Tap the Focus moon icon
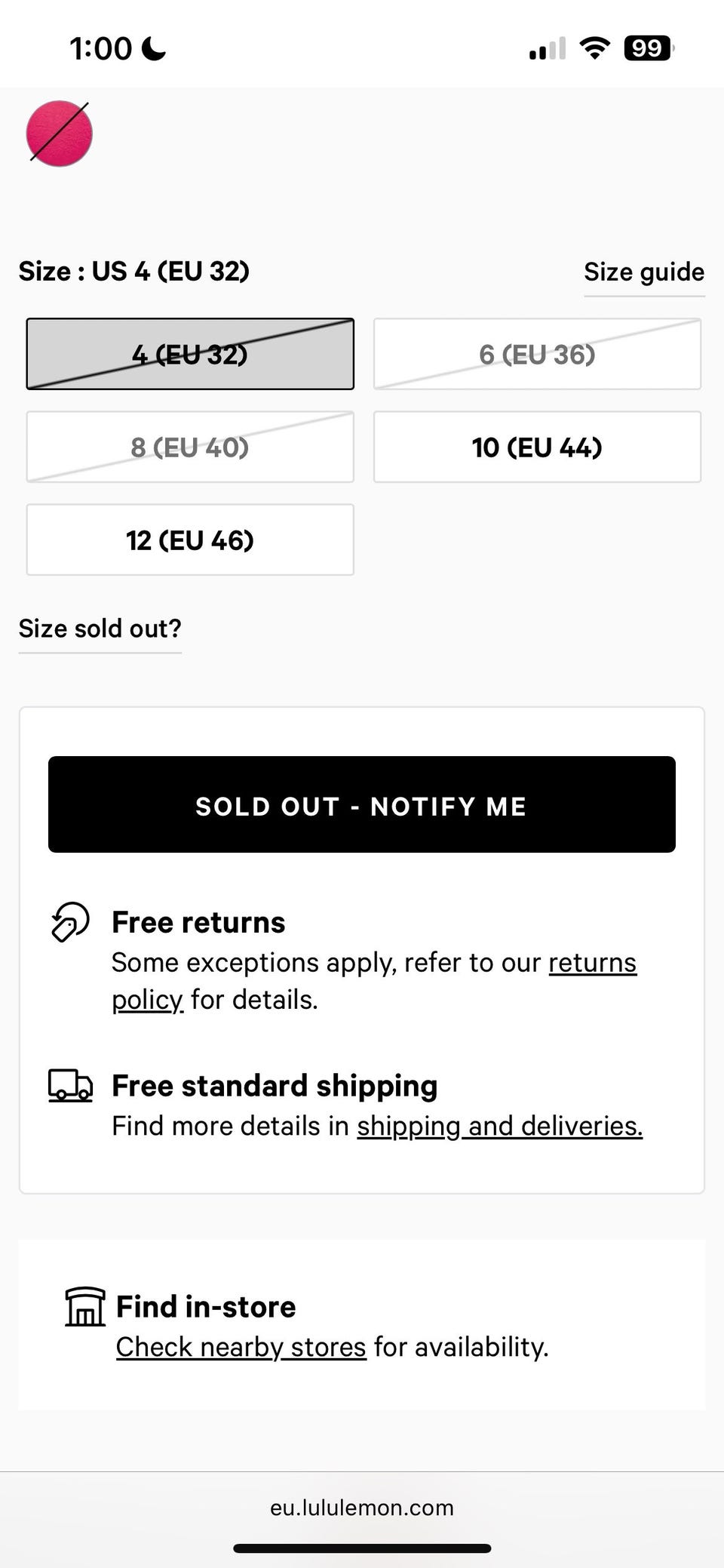Viewport: 724px width, 1568px height. click(x=154, y=48)
